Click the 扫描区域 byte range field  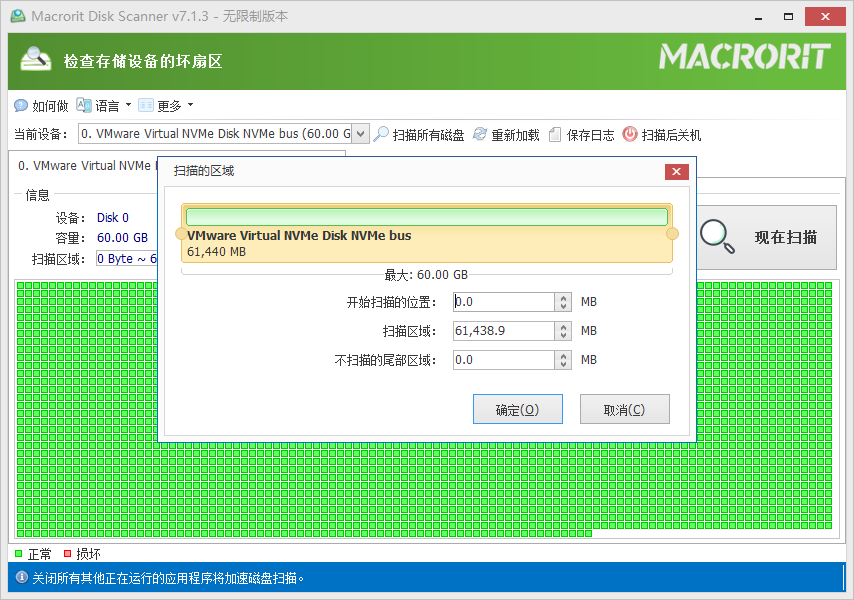pos(126,258)
